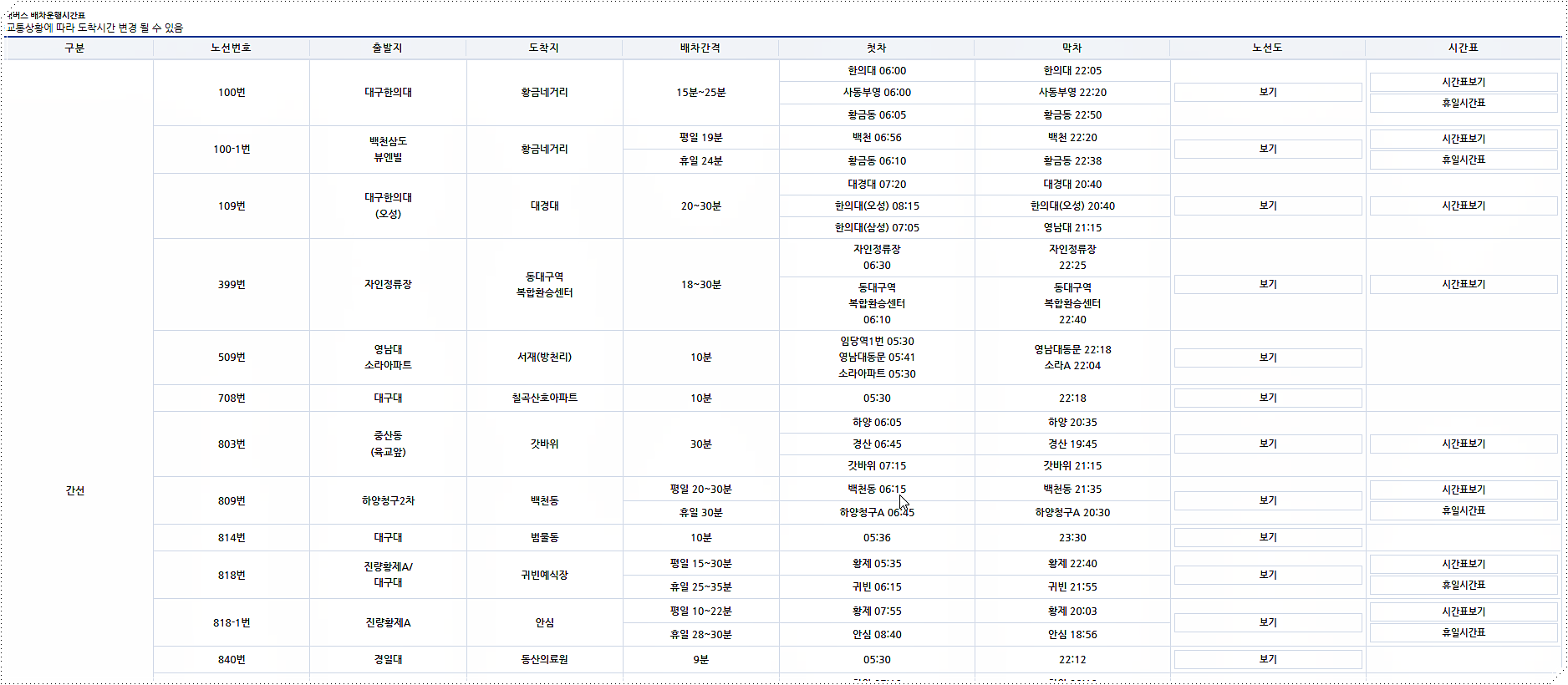Click the 노선번호 column header

point(232,48)
